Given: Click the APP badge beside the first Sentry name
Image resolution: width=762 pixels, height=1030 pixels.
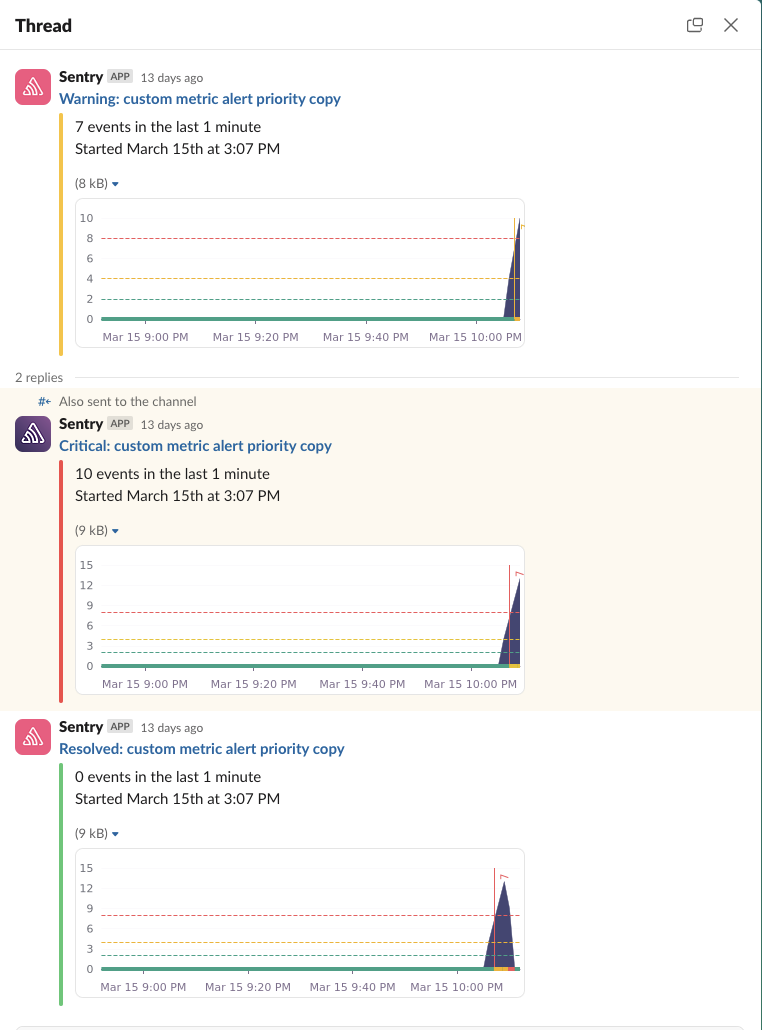Looking at the screenshot, I should [x=119, y=76].
